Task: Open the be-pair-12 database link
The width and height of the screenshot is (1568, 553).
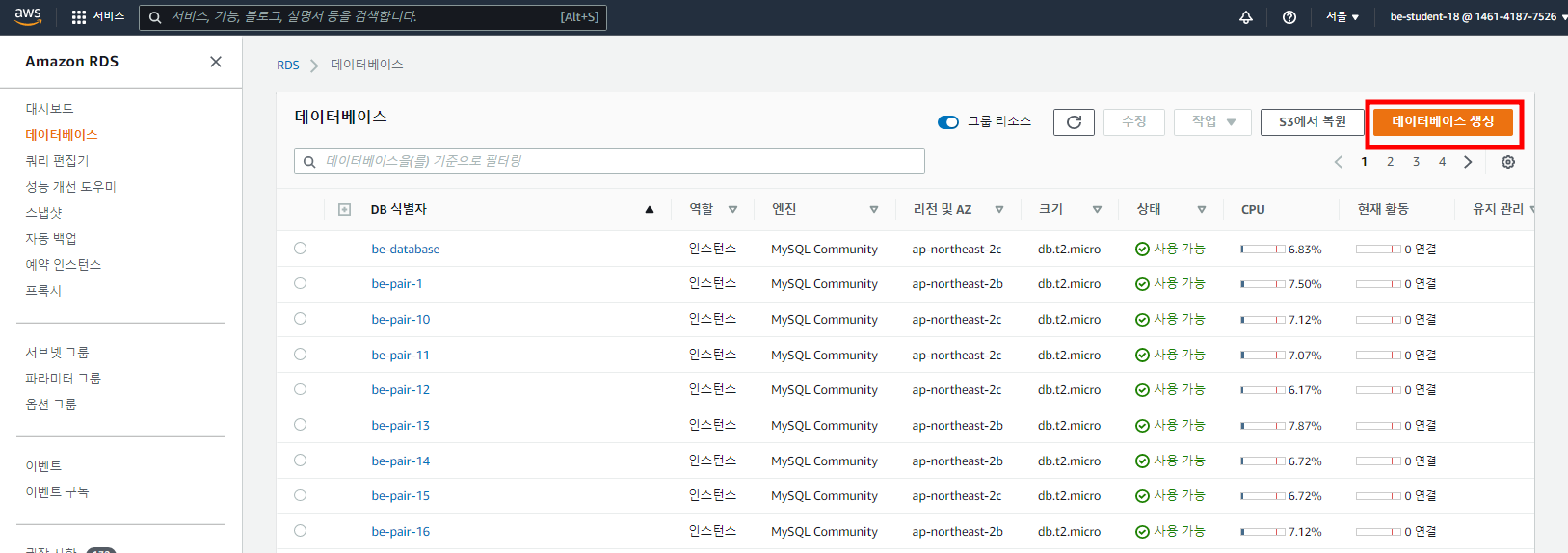Action: point(401,390)
